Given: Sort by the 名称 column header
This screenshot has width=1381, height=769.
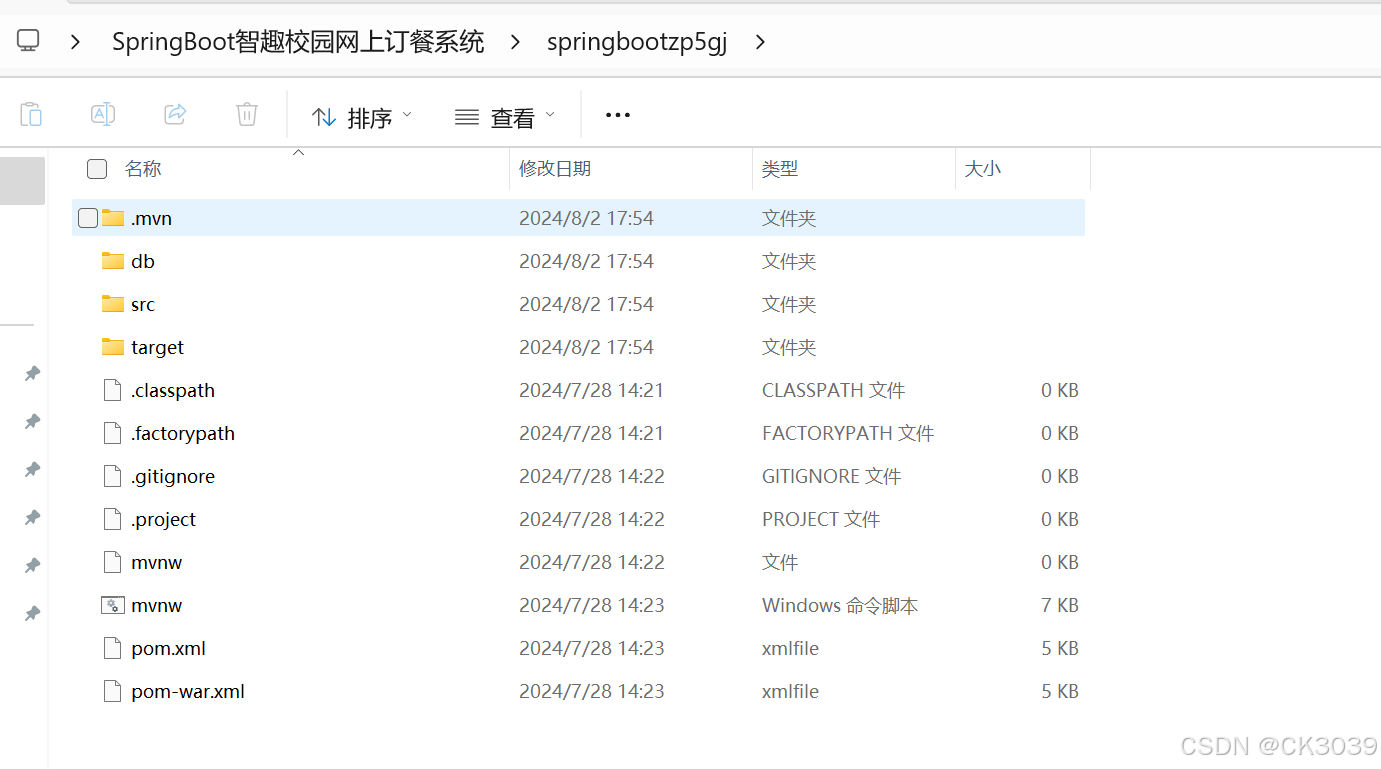Looking at the screenshot, I should coord(143,169).
